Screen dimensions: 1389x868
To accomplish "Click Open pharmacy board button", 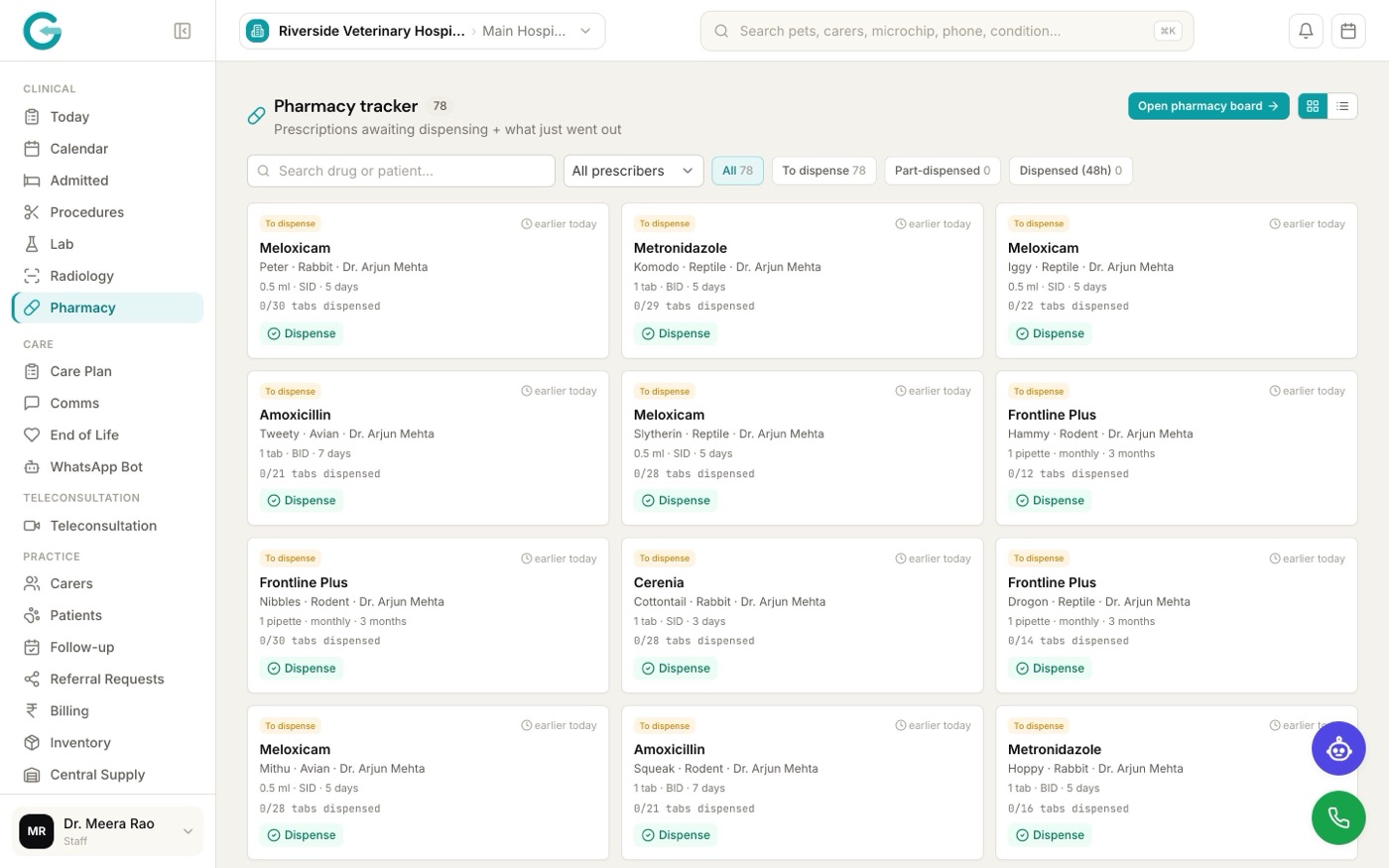I will pyautogui.click(x=1208, y=106).
